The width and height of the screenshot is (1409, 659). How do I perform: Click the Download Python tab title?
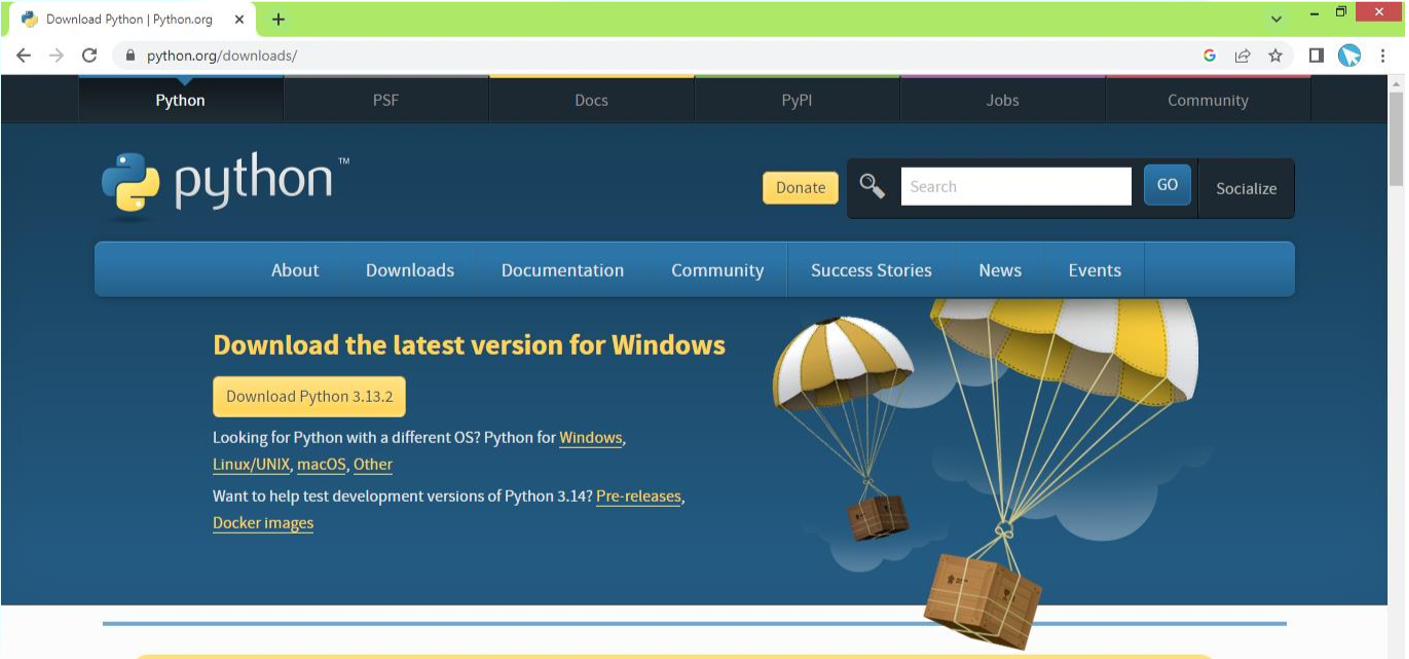129,19
